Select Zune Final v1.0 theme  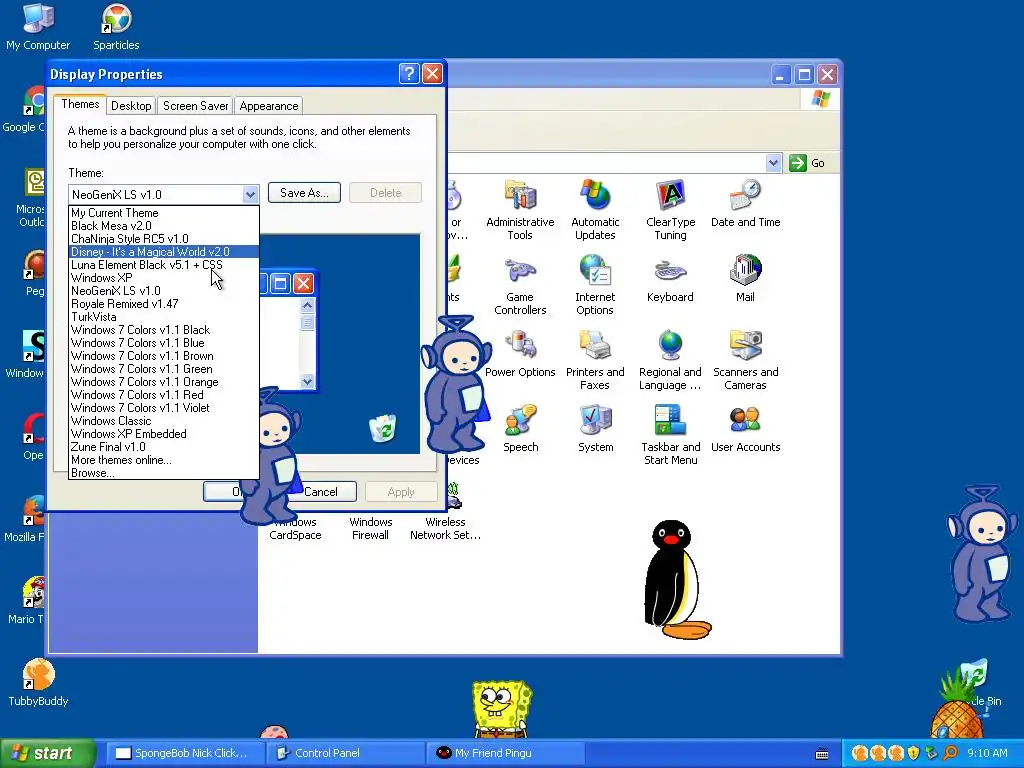point(163,447)
